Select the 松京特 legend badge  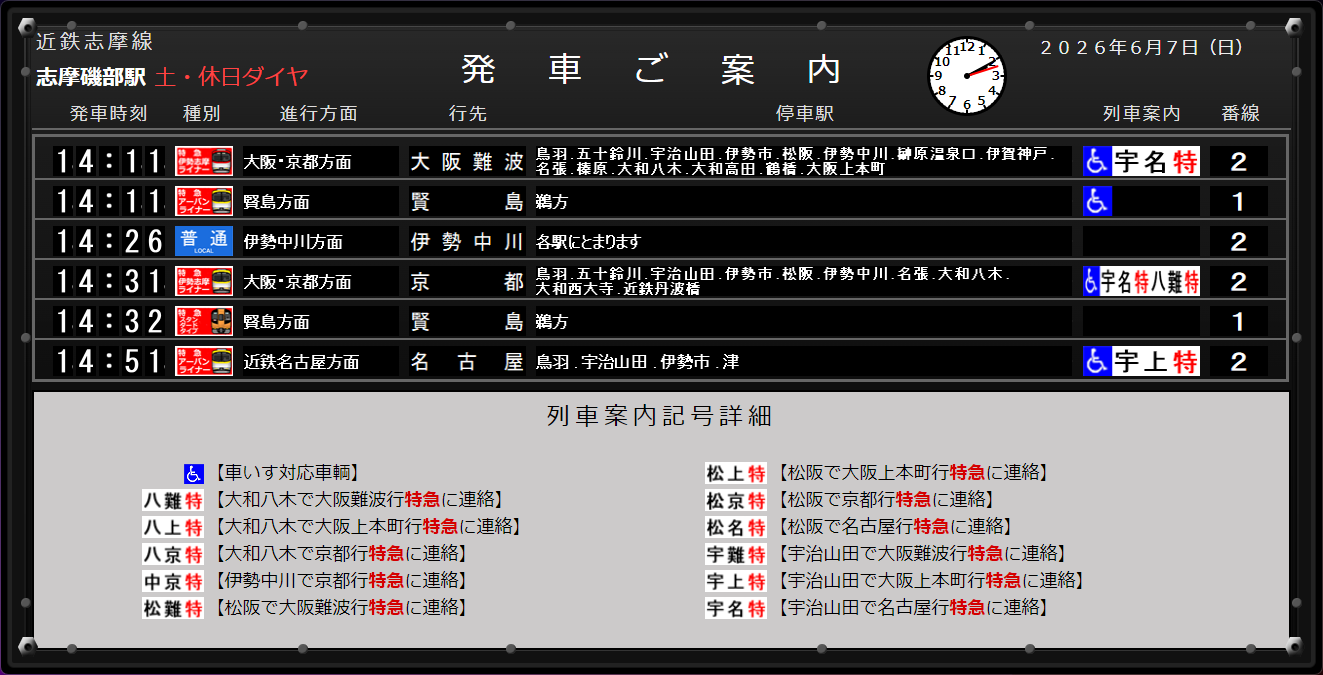(736, 500)
